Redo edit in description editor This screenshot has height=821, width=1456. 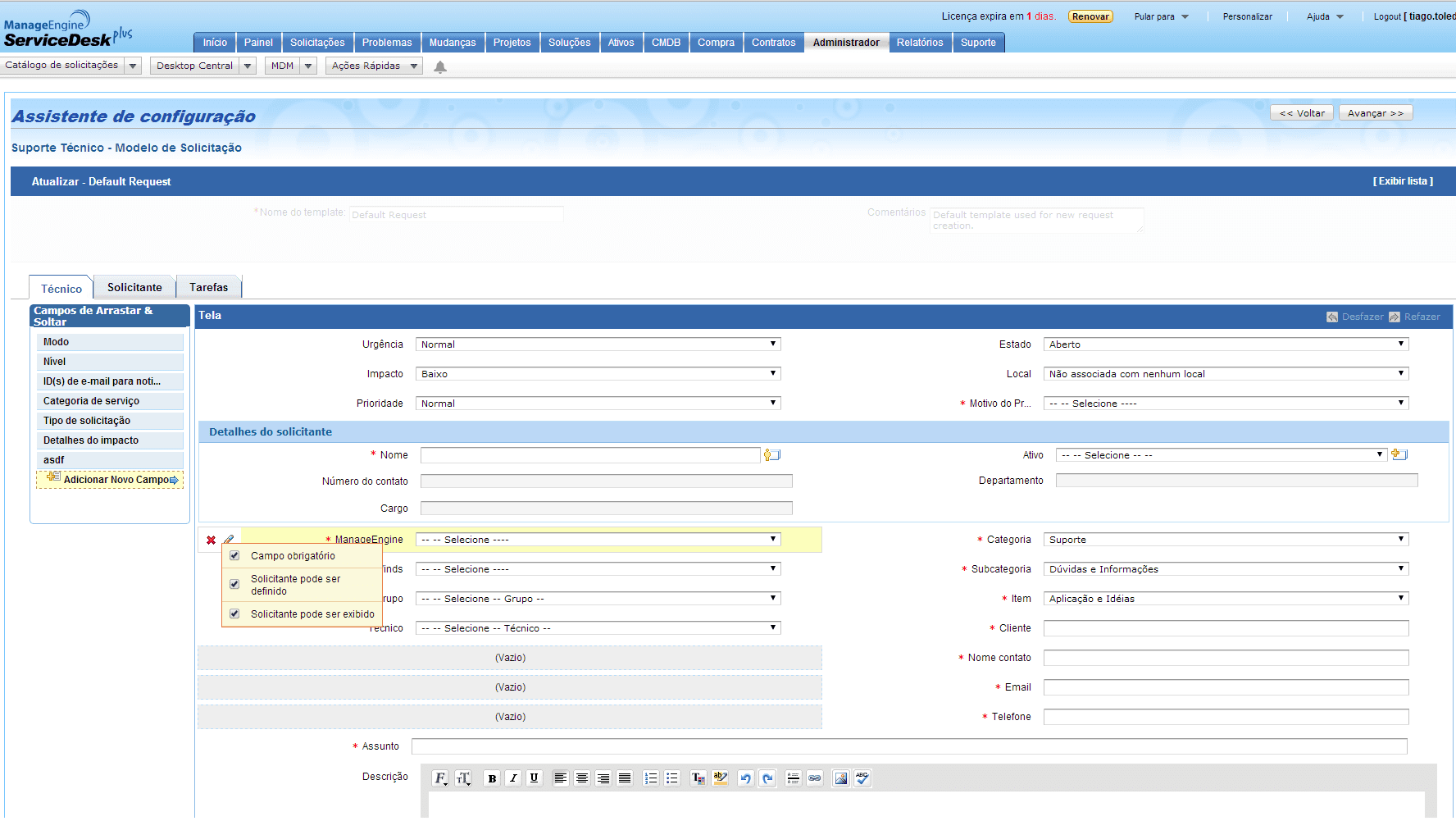767,778
